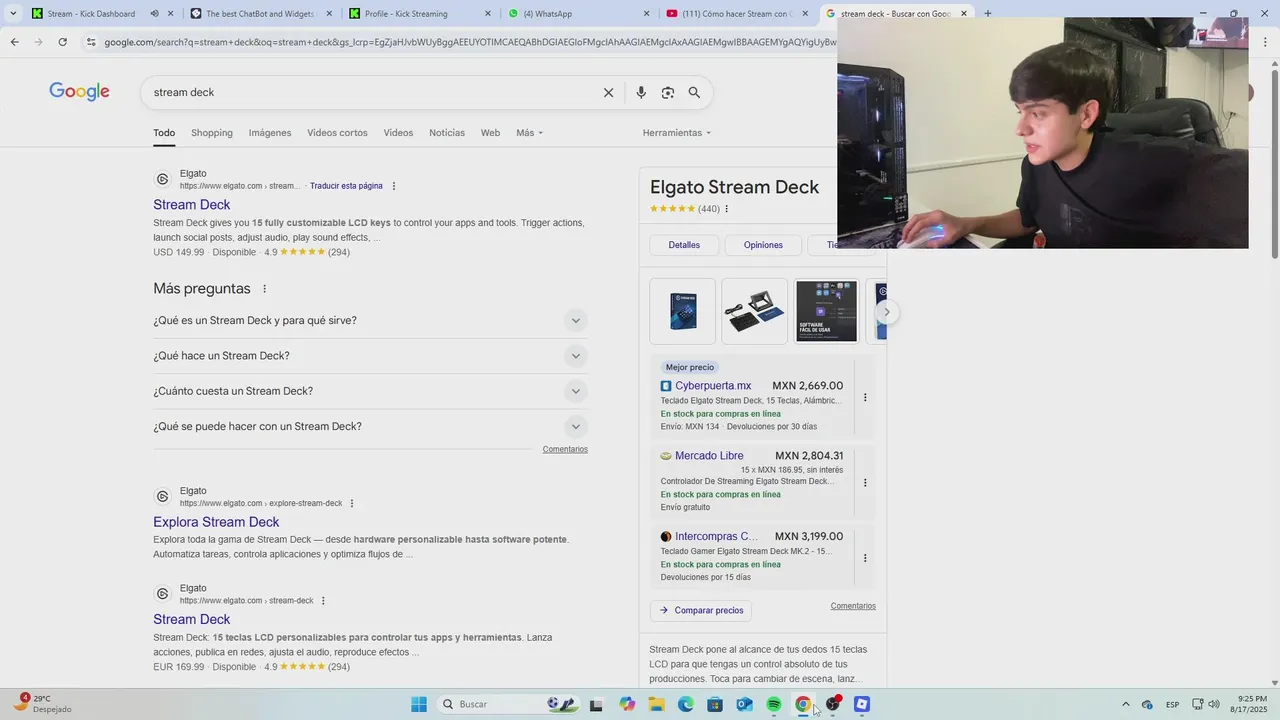
Task: Open 'Explora Stream Deck' result link
Action: tap(216, 522)
